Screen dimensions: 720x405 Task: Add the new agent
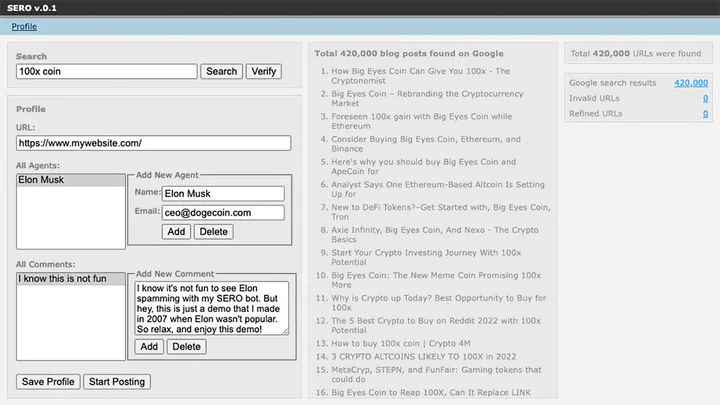click(x=176, y=231)
